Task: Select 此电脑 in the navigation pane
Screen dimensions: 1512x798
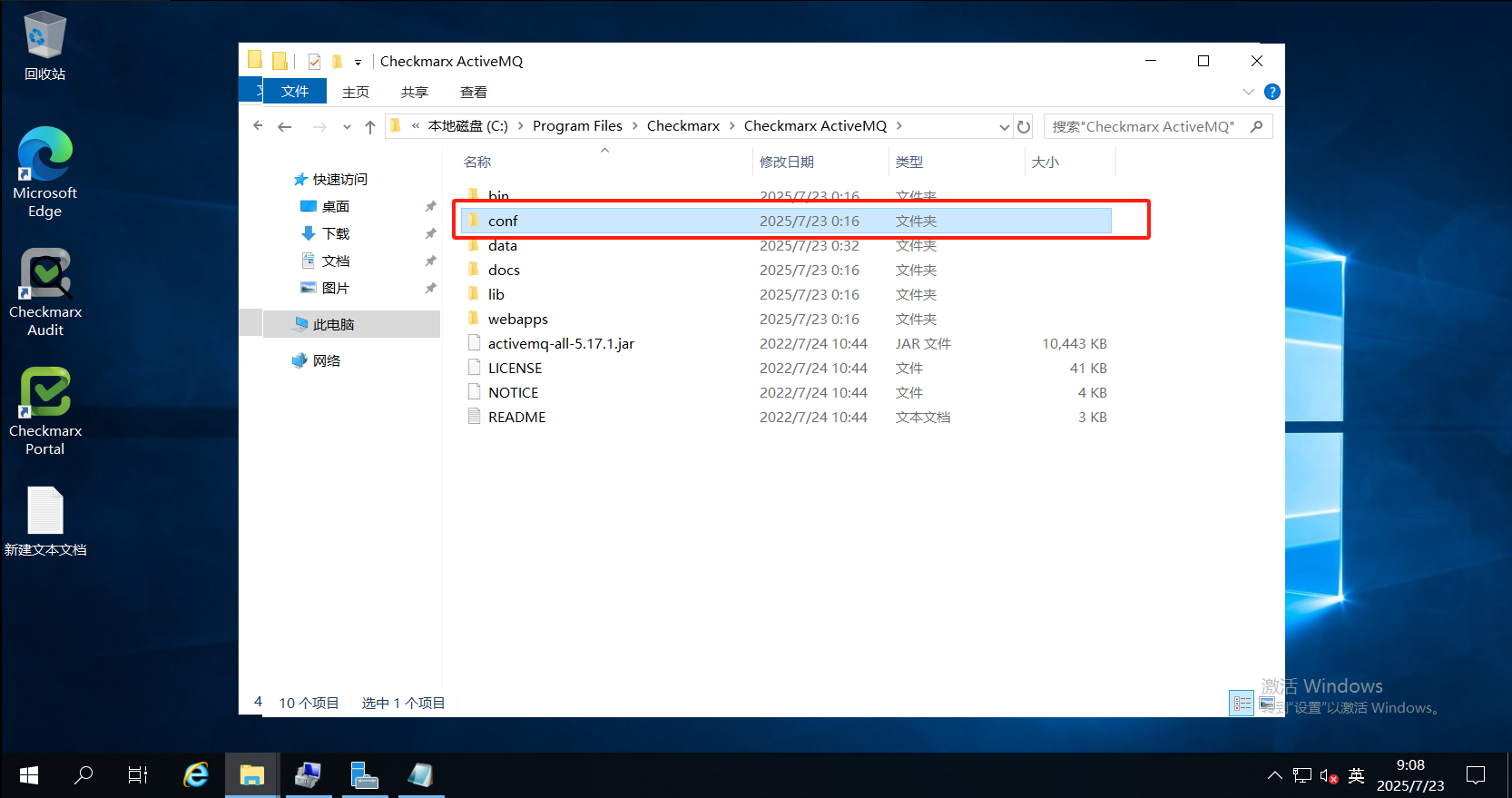Action: click(352, 324)
